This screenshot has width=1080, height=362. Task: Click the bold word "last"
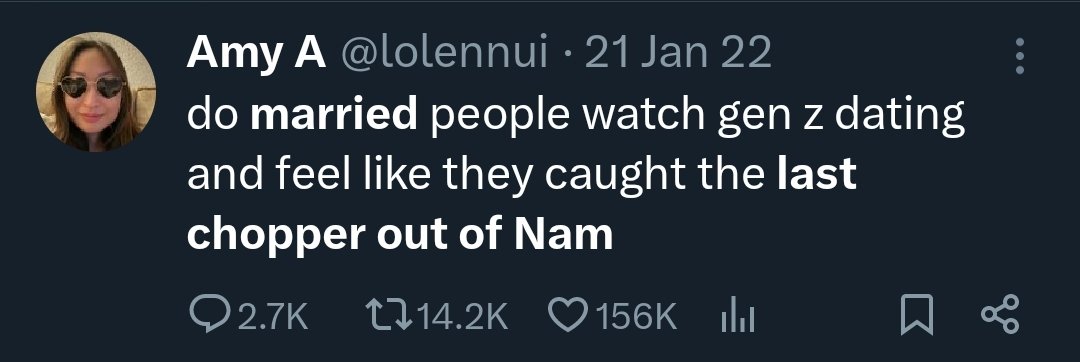817,174
